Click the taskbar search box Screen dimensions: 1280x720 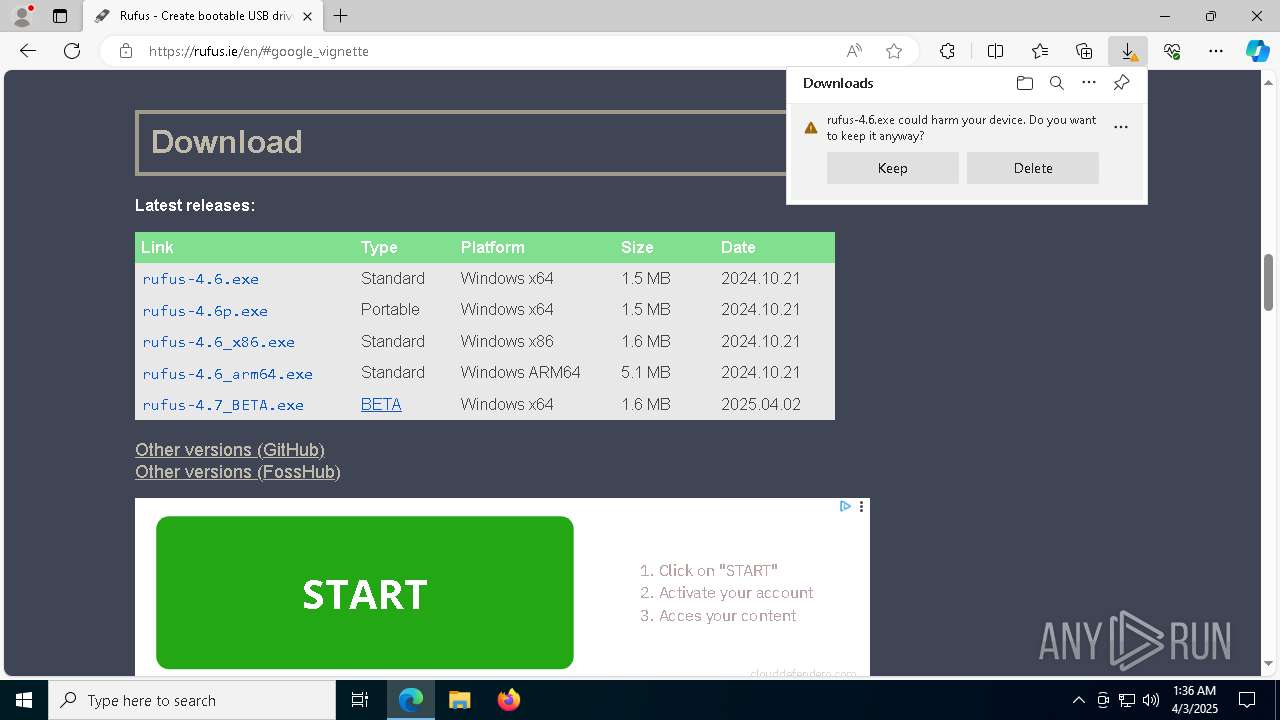(x=192, y=700)
